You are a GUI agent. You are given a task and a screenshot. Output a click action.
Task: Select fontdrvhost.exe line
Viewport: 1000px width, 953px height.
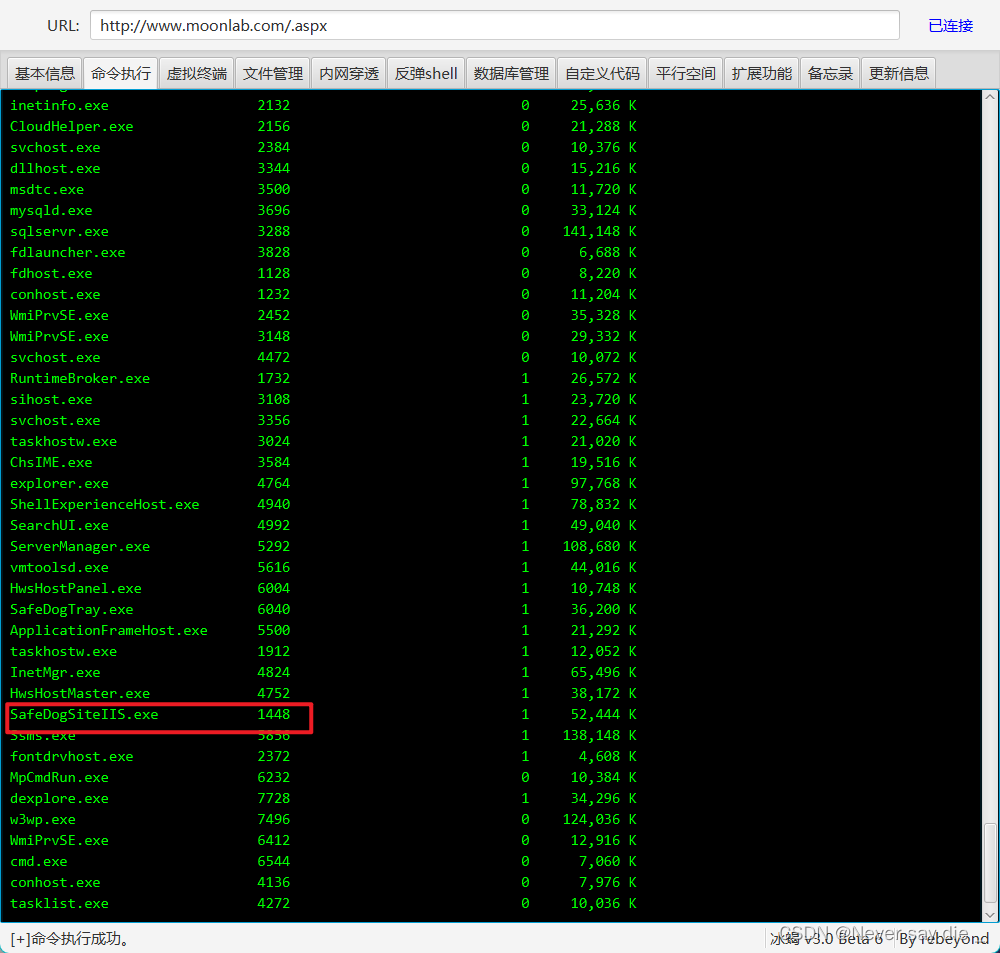tap(323, 757)
